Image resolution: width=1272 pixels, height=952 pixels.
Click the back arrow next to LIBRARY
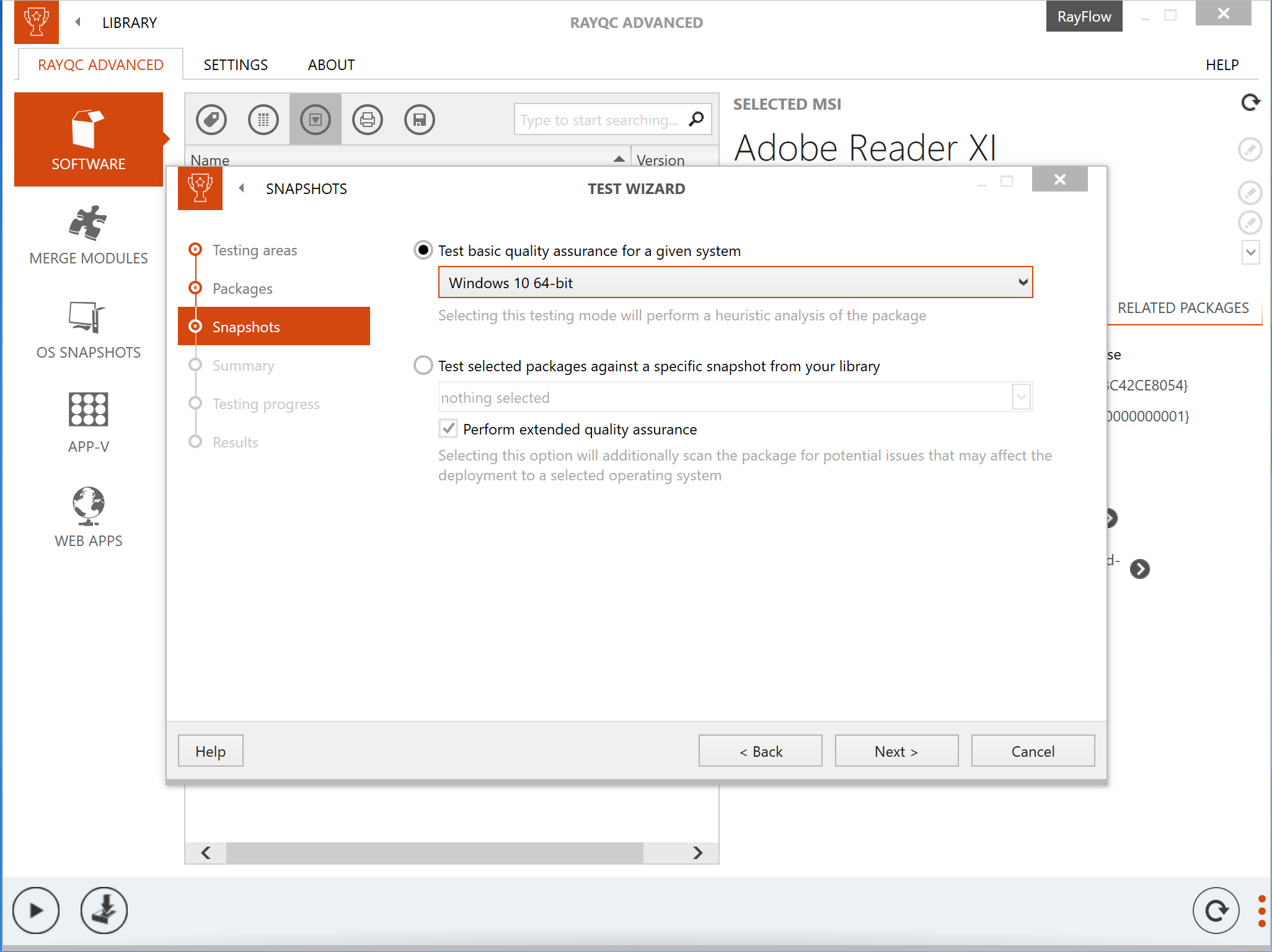(x=78, y=22)
